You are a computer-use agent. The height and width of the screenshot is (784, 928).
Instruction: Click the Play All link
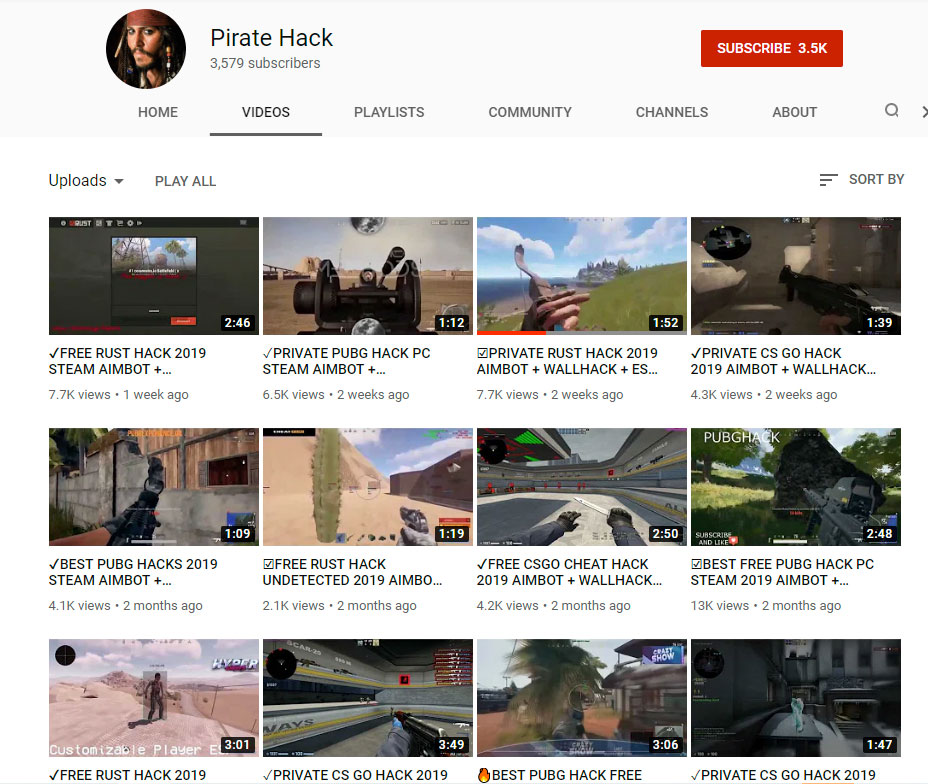click(185, 181)
